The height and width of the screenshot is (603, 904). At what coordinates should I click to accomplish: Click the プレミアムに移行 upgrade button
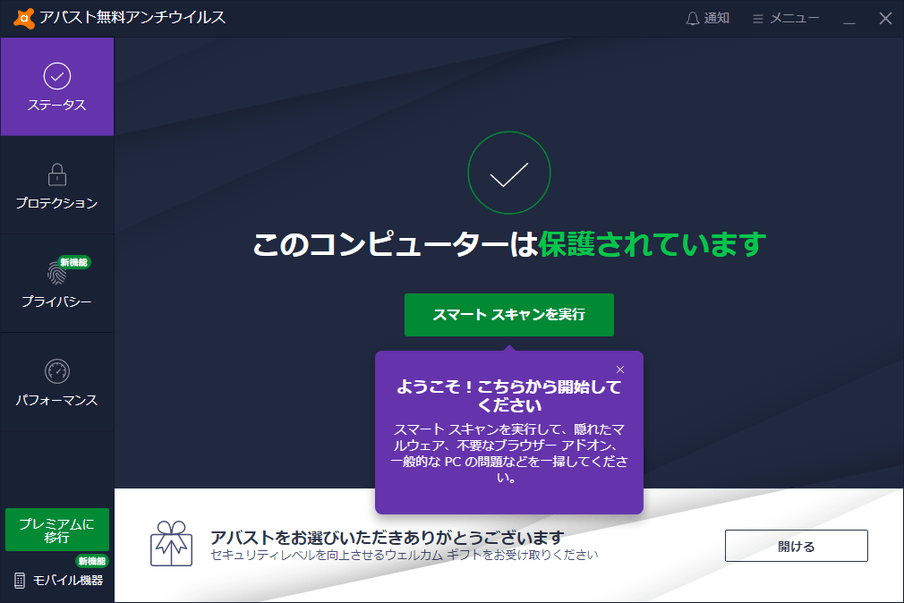coord(57,530)
